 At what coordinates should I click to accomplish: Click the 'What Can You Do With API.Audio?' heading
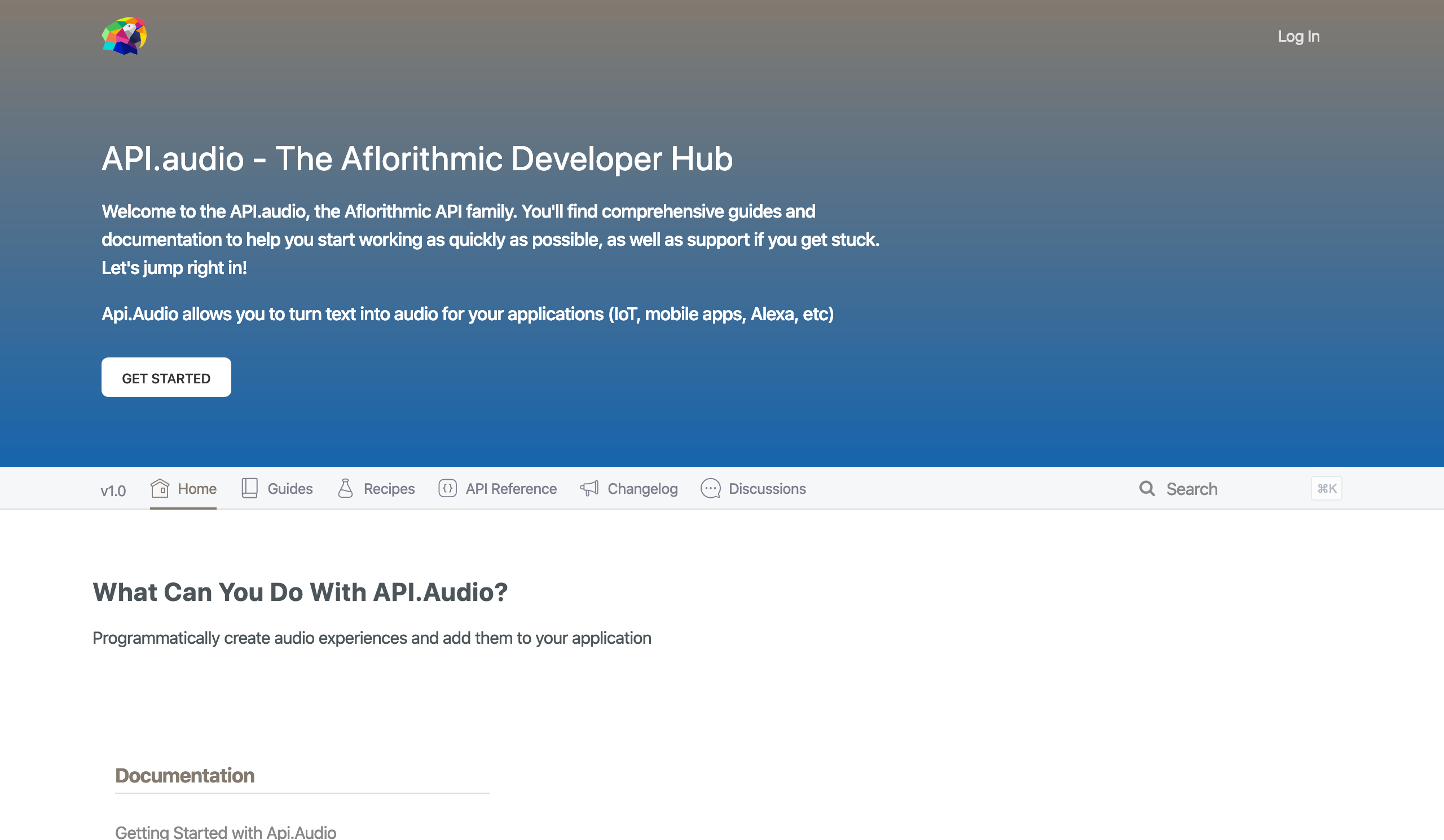pos(300,591)
